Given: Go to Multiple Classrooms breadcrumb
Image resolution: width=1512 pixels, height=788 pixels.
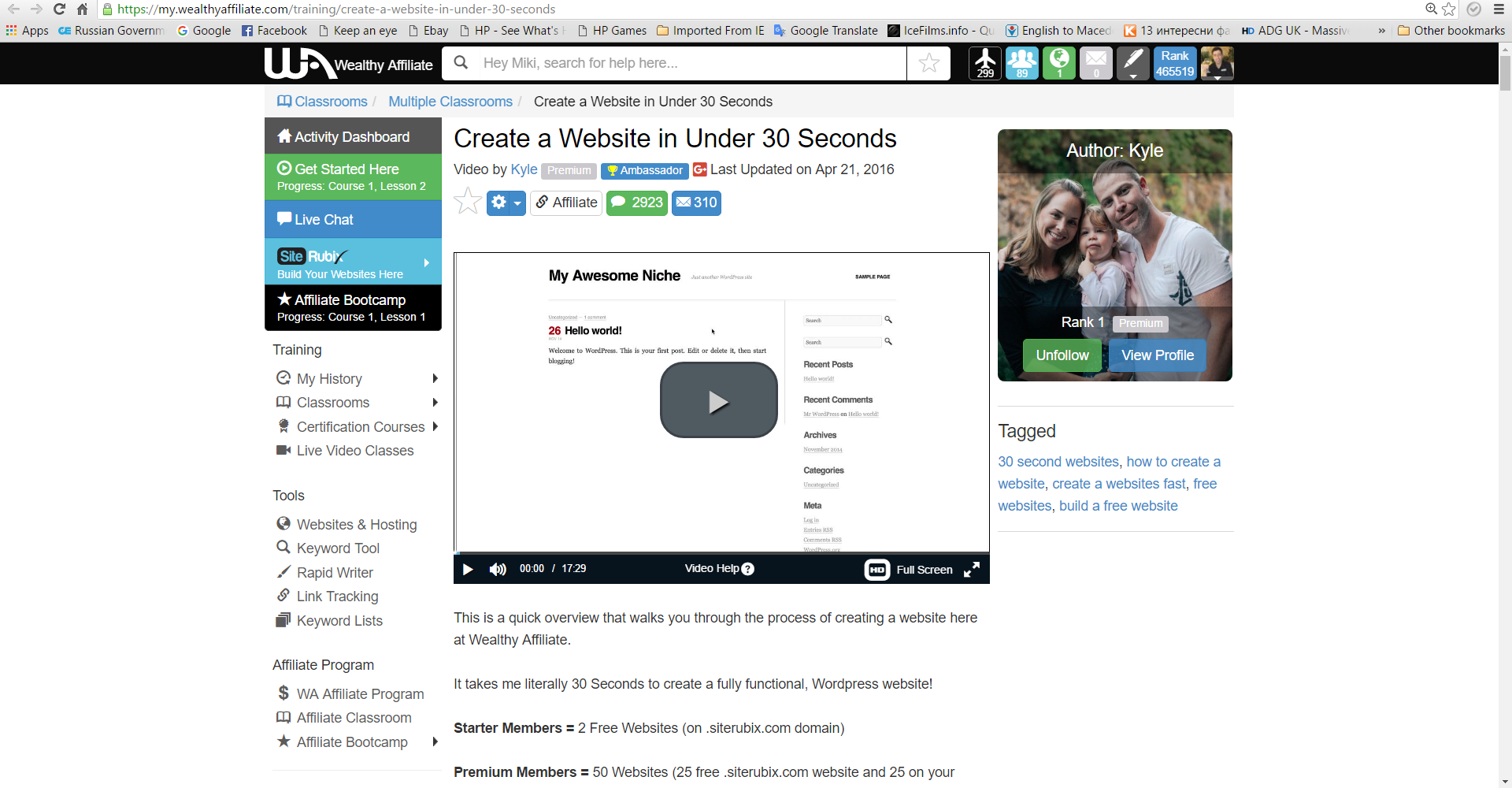Looking at the screenshot, I should tap(450, 102).
